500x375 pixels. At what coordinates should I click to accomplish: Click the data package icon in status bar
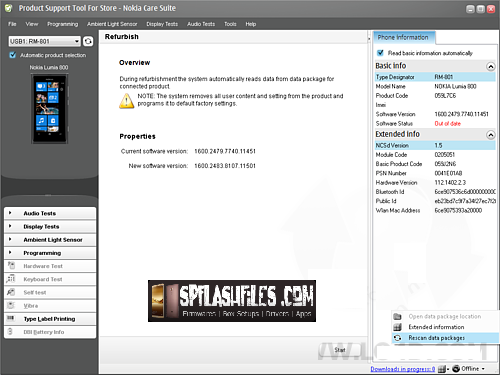[442, 369]
